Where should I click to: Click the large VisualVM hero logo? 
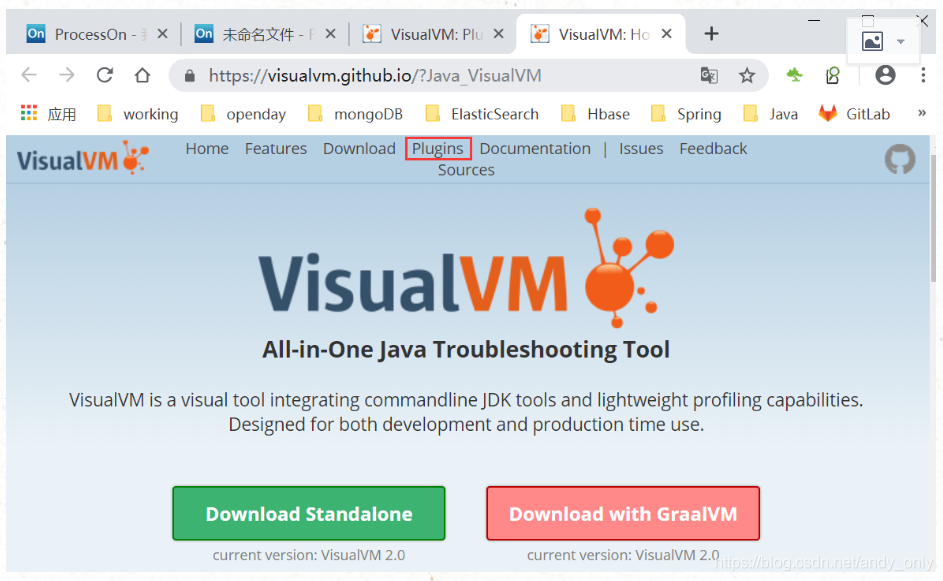click(x=466, y=269)
